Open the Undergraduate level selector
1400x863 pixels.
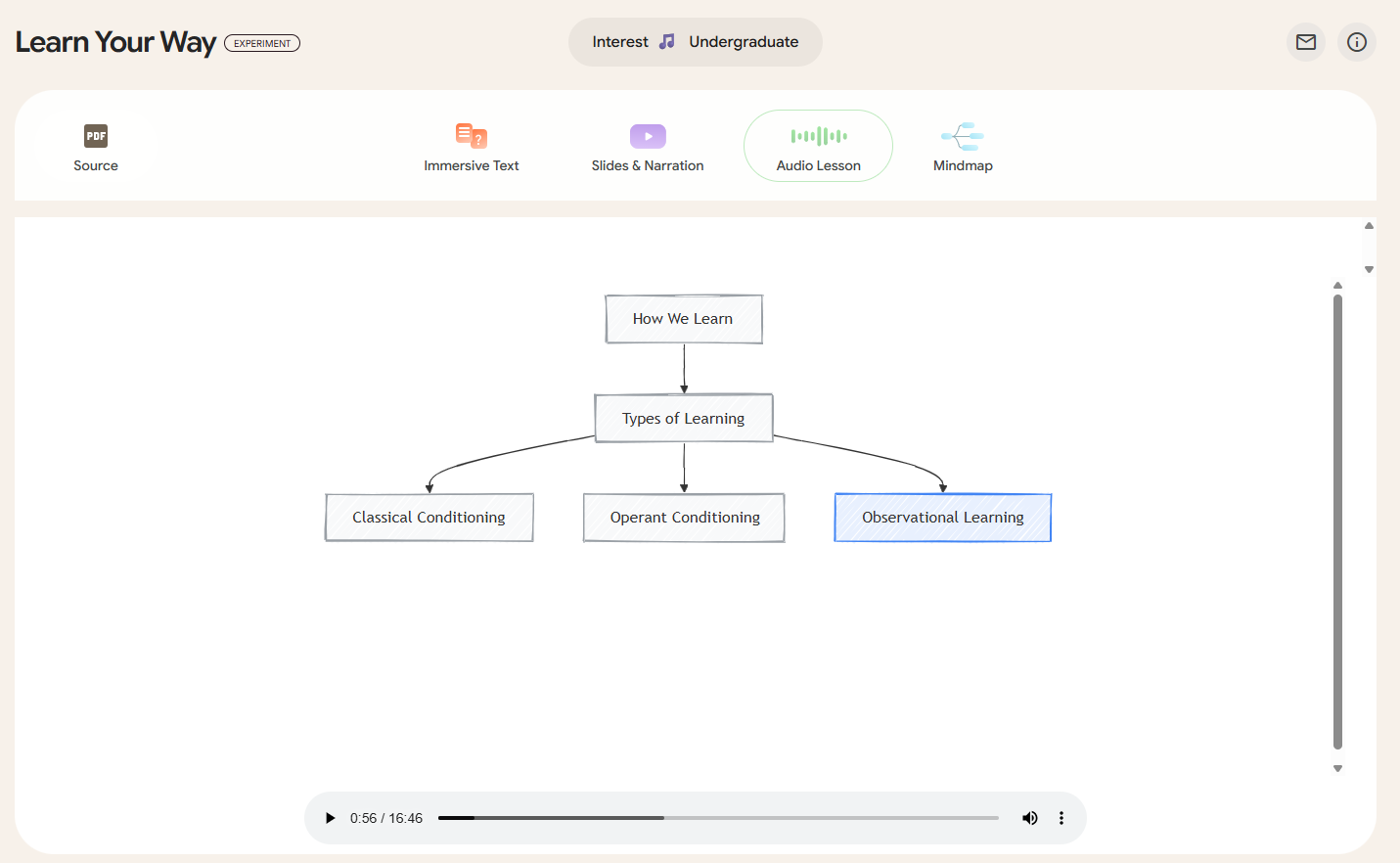(744, 41)
